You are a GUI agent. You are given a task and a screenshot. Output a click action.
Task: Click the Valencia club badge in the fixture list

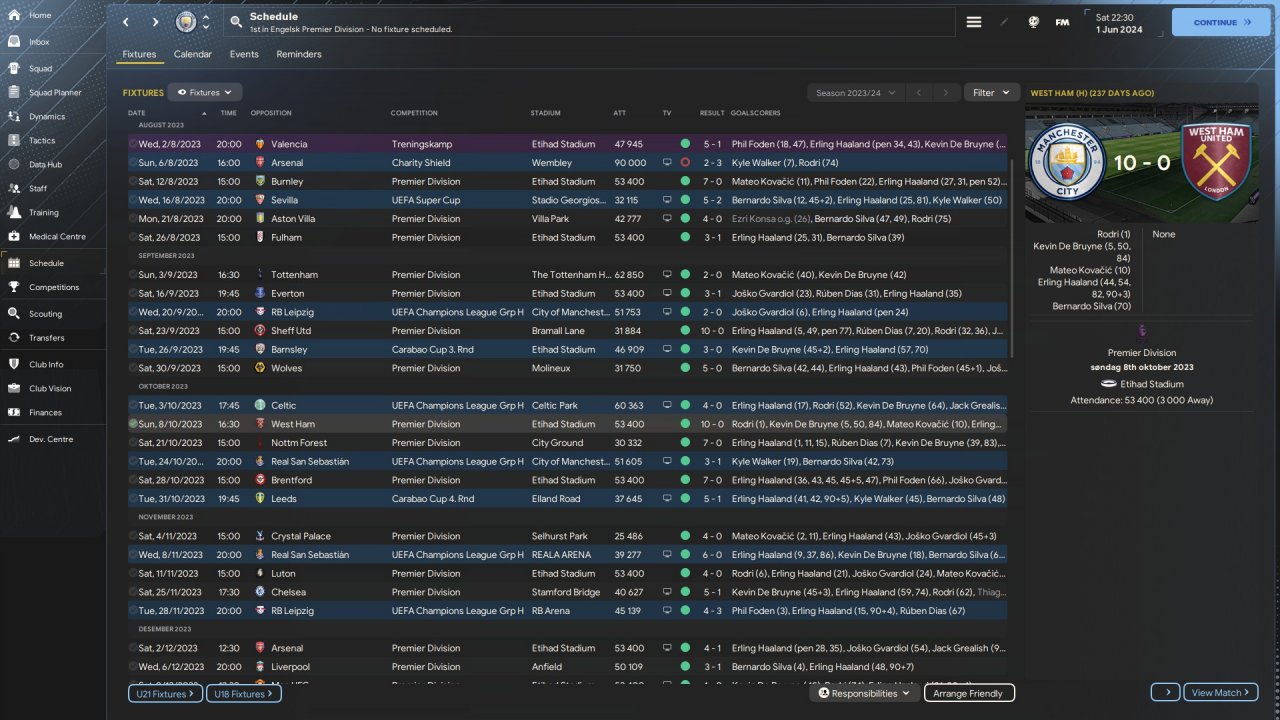point(260,144)
